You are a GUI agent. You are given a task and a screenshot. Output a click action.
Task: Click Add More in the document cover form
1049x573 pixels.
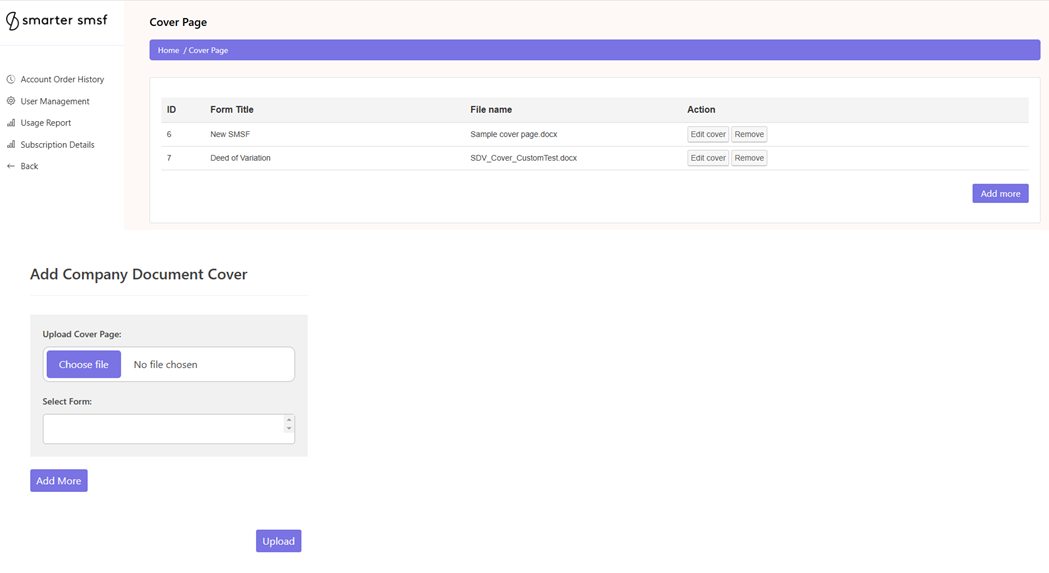[59, 481]
